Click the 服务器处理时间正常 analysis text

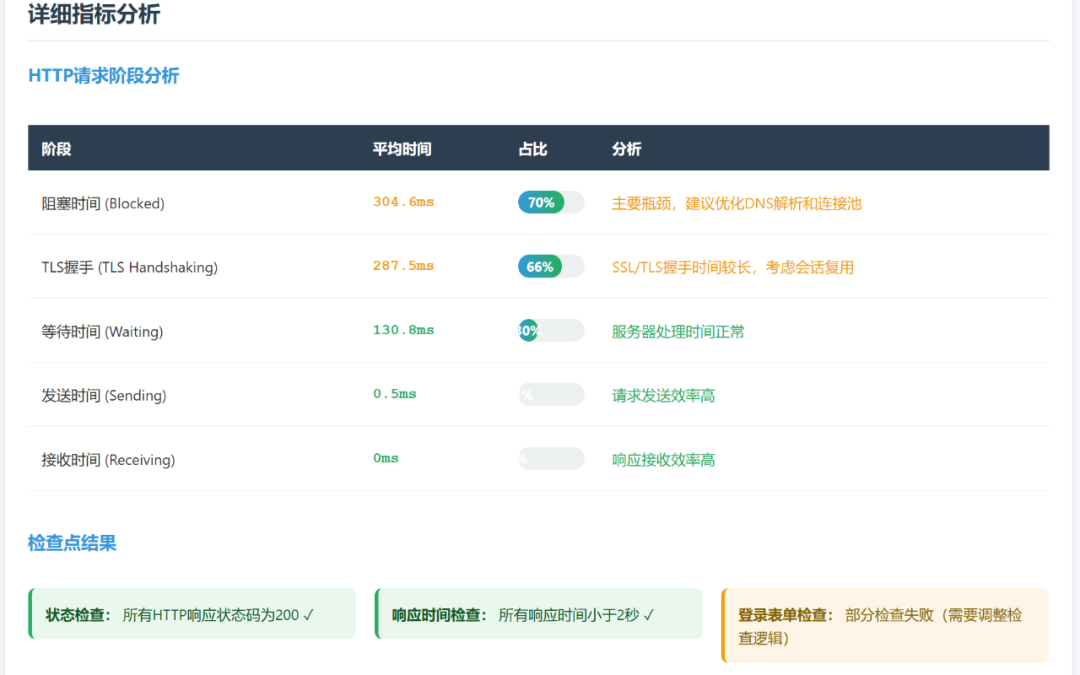pos(678,331)
